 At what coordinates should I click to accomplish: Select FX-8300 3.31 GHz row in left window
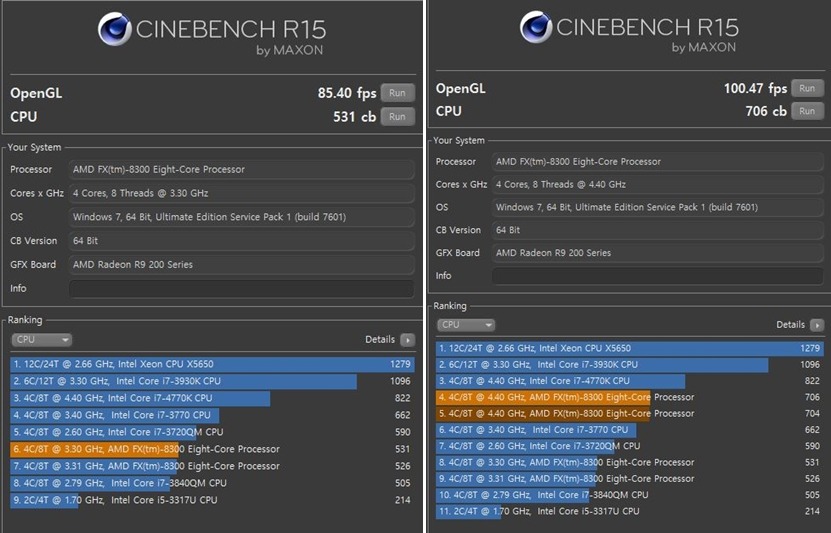(212, 466)
